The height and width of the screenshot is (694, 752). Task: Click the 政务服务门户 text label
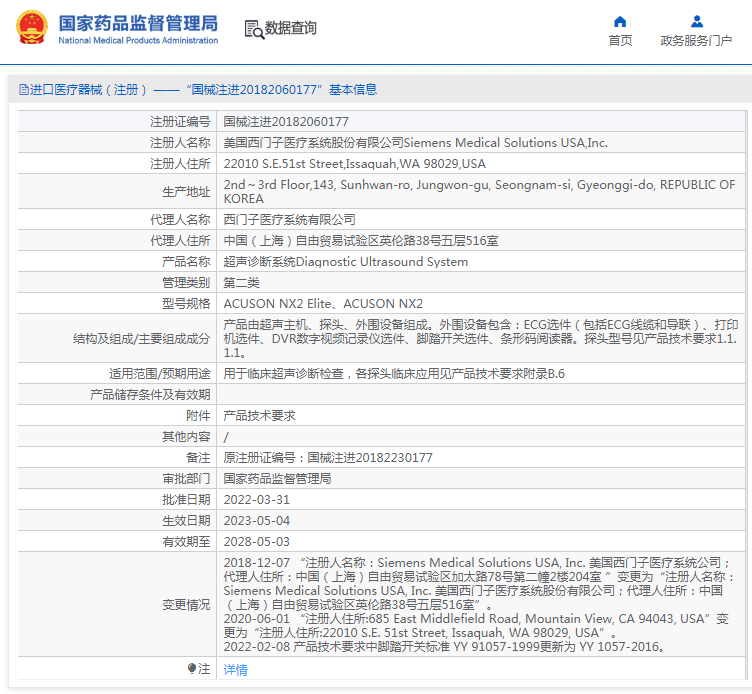(696, 41)
